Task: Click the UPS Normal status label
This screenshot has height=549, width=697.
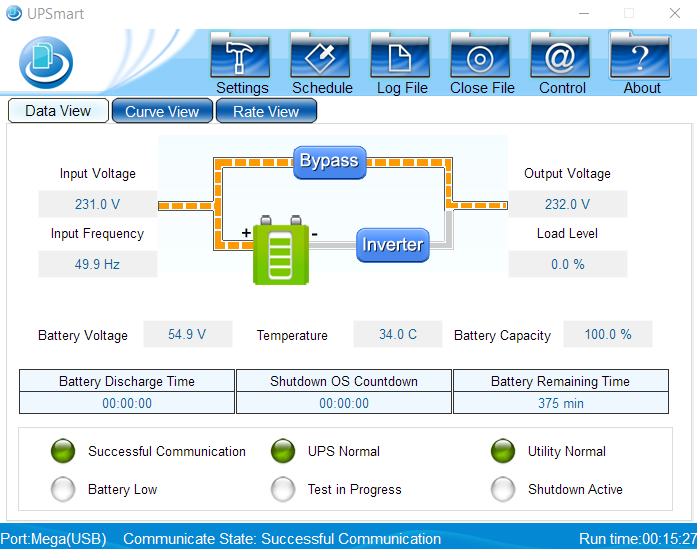Action: pyautogui.click(x=344, y=451)
